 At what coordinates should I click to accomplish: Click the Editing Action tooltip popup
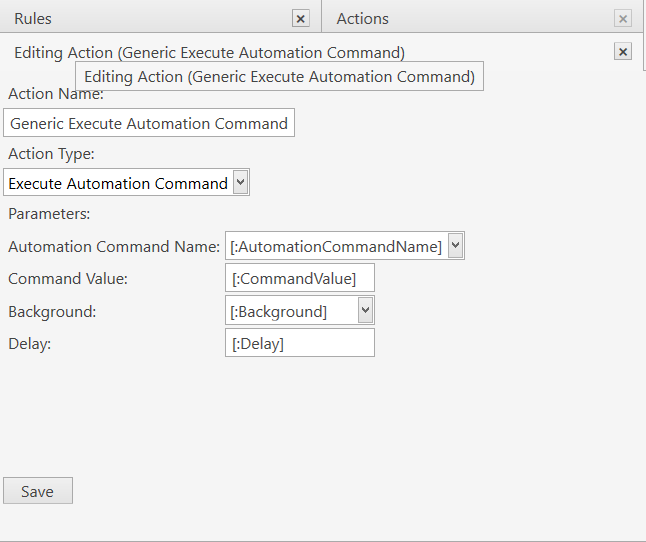[279, 76]
